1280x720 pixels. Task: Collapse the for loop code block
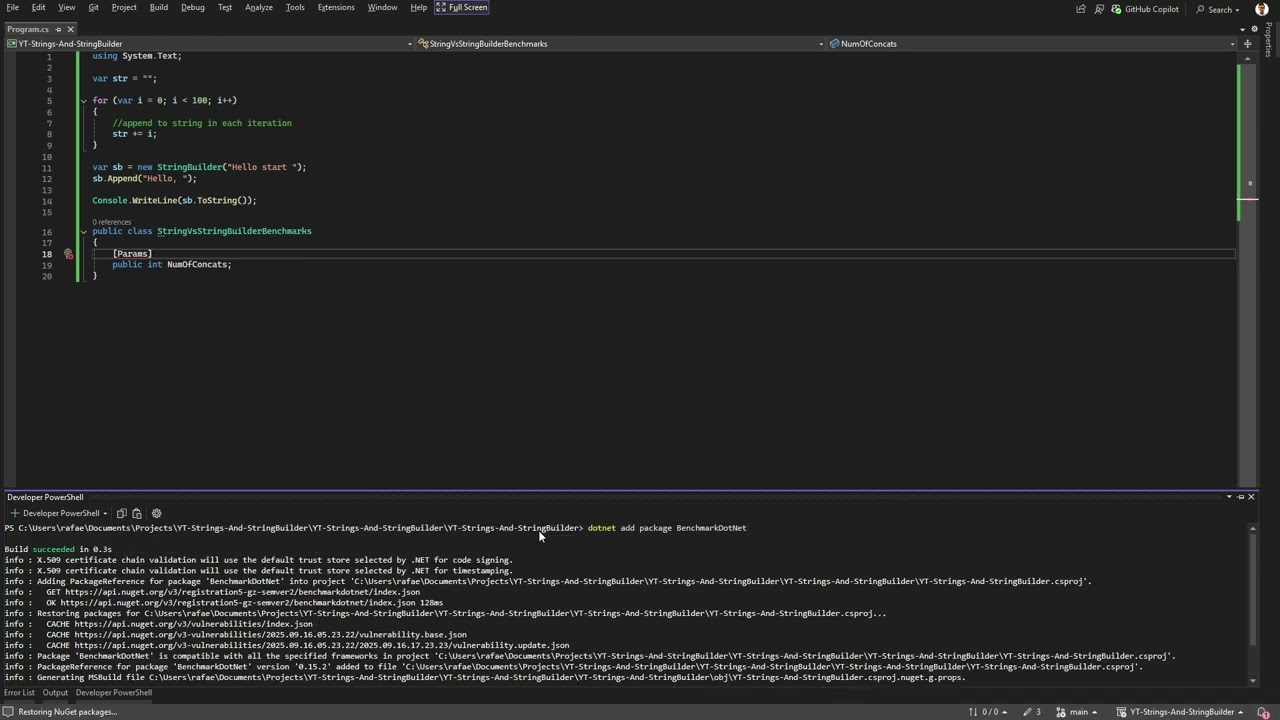pyautogui.click(x=84, y=101)
